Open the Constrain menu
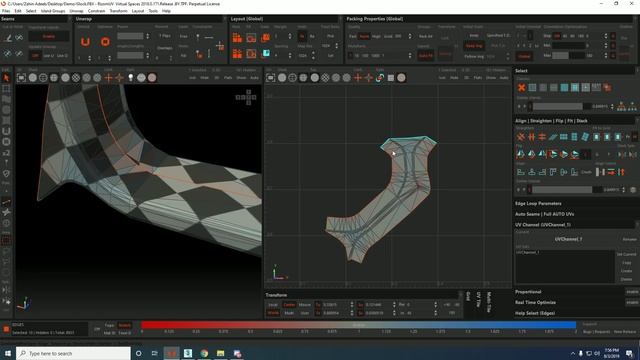Screen dimensions: 640x360 click(96, 11)
